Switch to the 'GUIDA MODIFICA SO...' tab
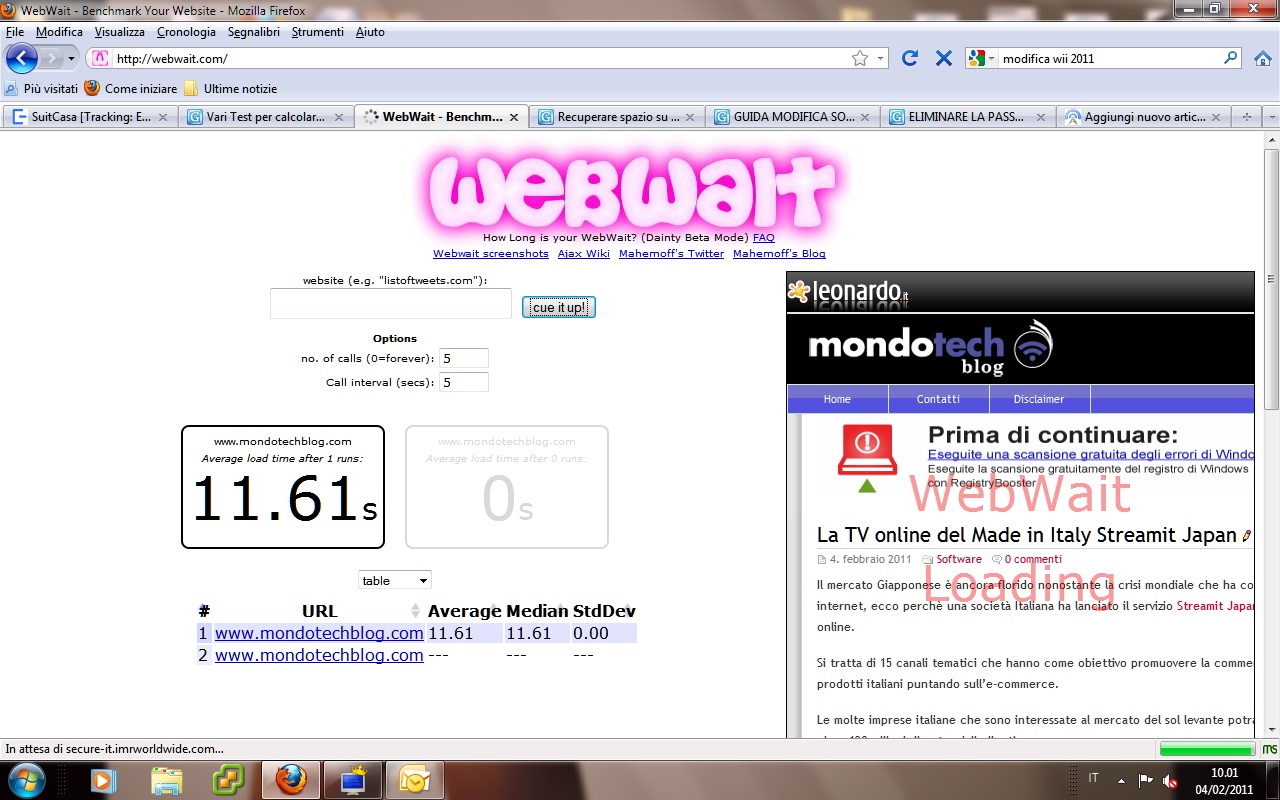Image resolution: width=1280 pixels, height=800 pixels. 791,117
